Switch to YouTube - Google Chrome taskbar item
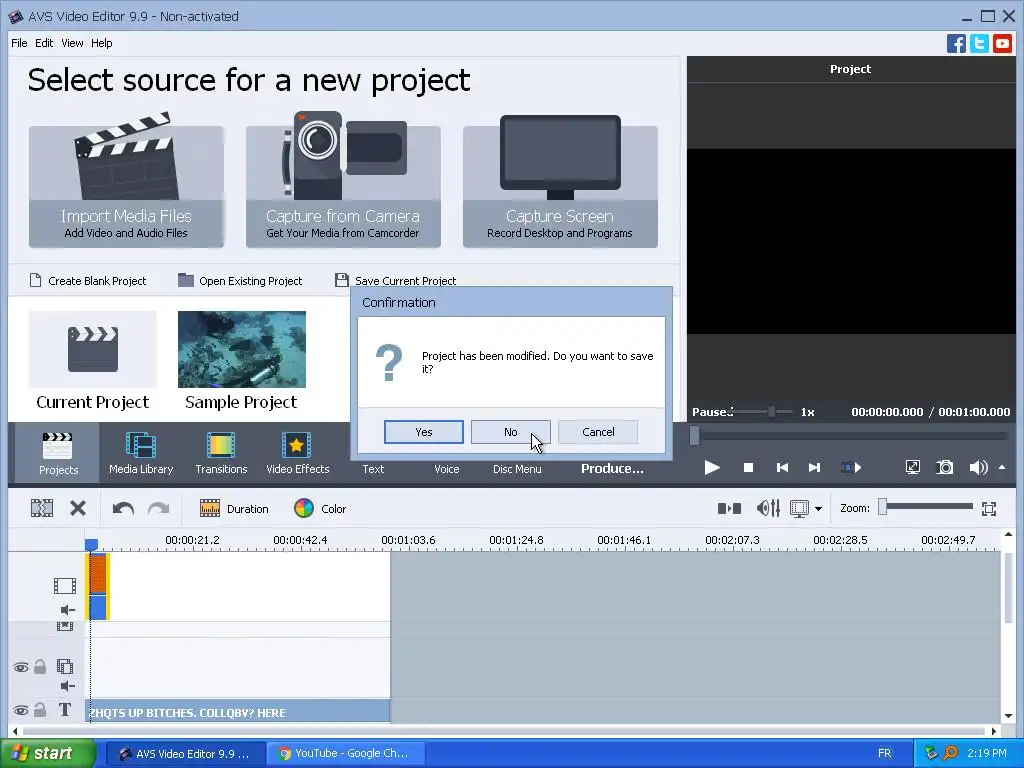Image resolution: width=1024 pixels, height=768 pixels. [346, 754]
